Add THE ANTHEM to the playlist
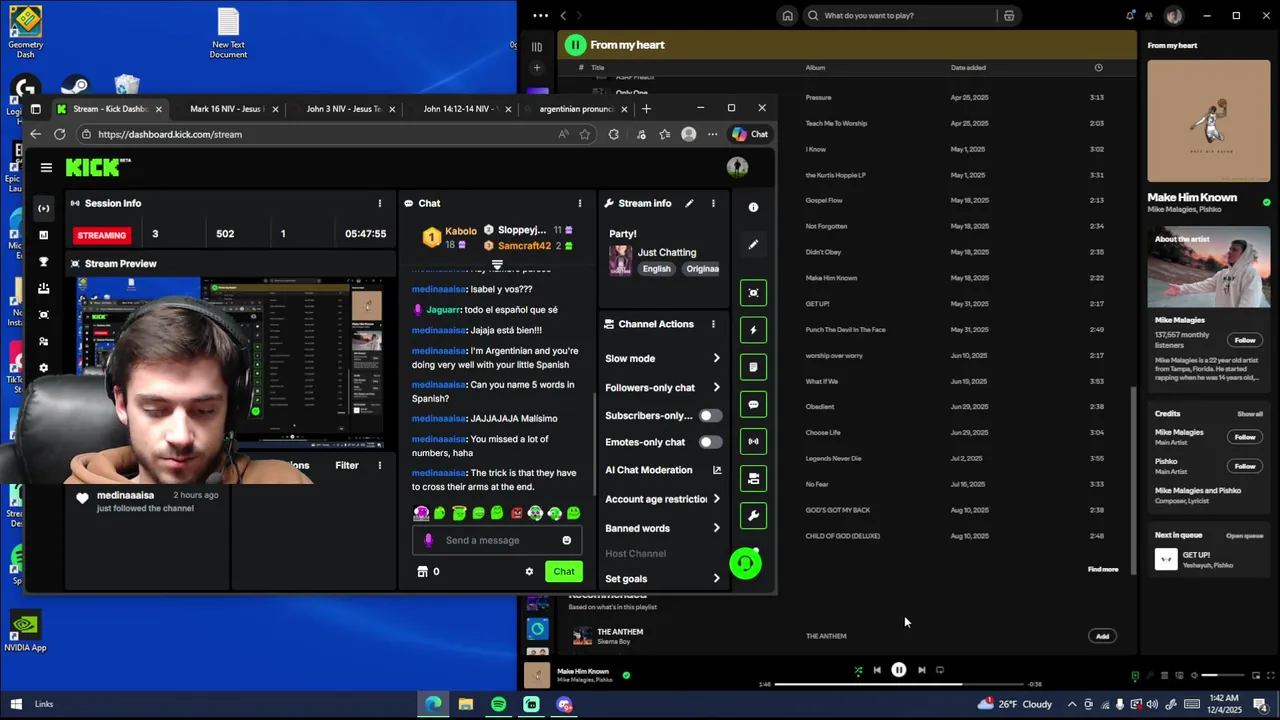The image size is (1280, 720). click(x=1102, y=636)
